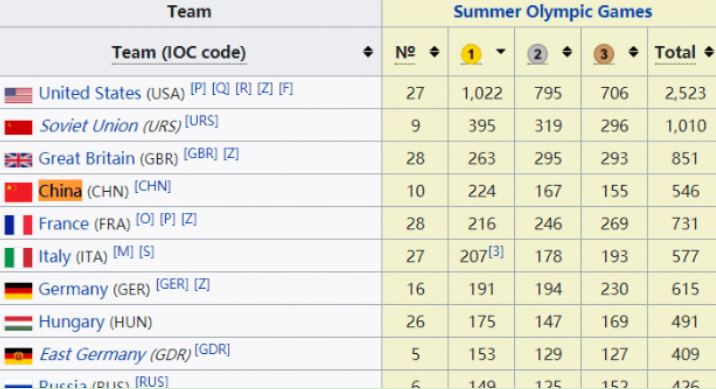
Task: Open footnote [3] next to Italy's gold count
Action: [496, 252]
